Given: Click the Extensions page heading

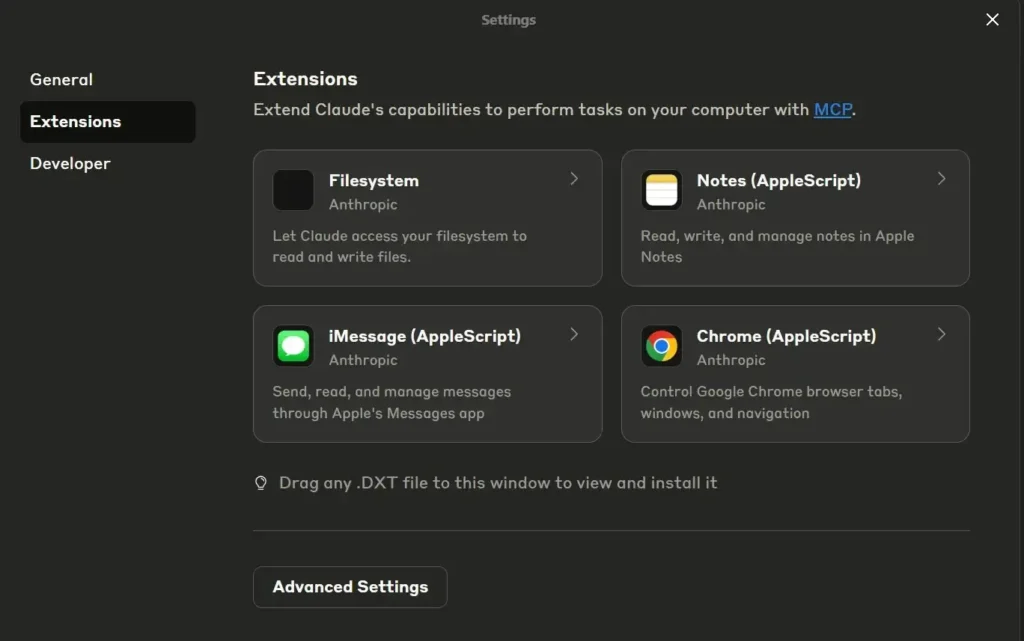Looking at the screenshot, I should pyautogui.click(x=305, y=79).
